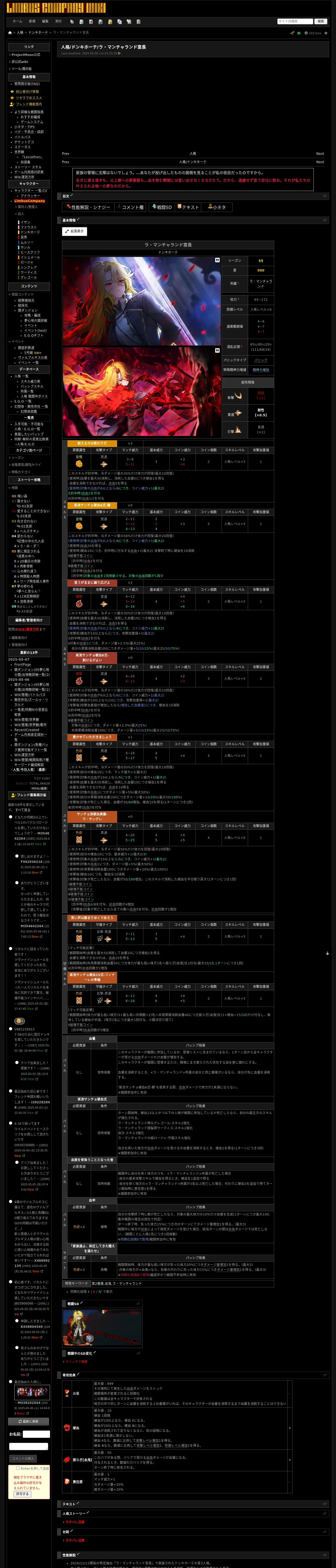This screenshot has height=1568, width=336.
Task: Focus the サイト内検索 search field
Action: point(295,21)
